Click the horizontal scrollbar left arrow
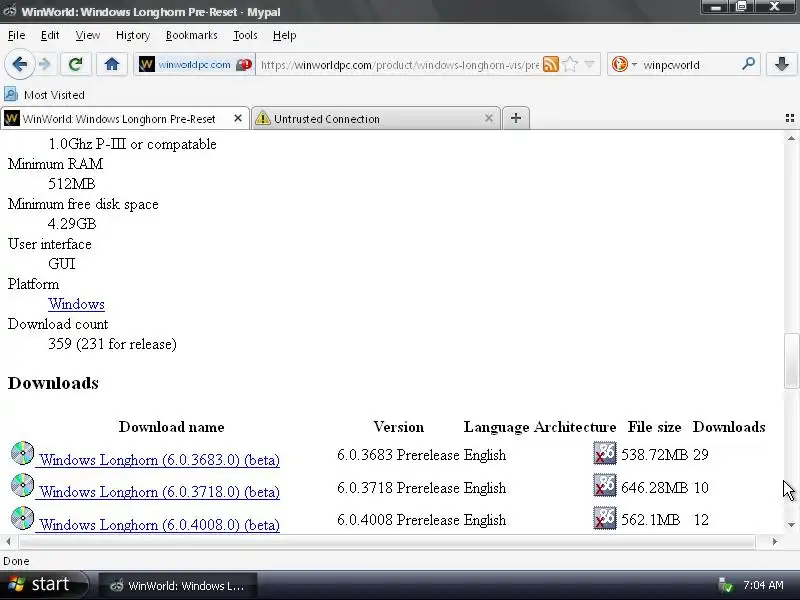This screenshot has width=800, height=600. coord(8,541)
